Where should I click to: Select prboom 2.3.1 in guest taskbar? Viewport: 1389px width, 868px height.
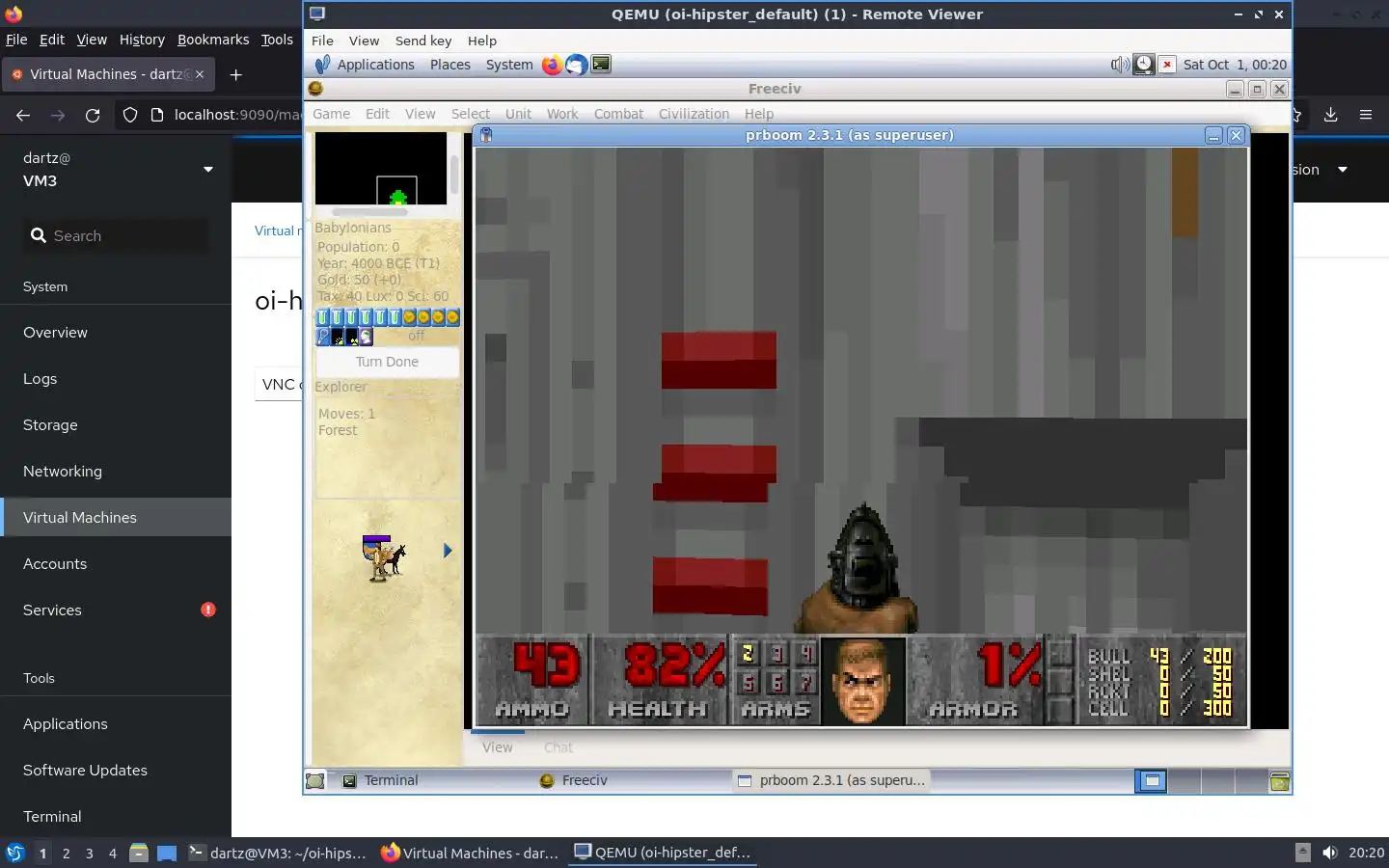click(832, 780)
